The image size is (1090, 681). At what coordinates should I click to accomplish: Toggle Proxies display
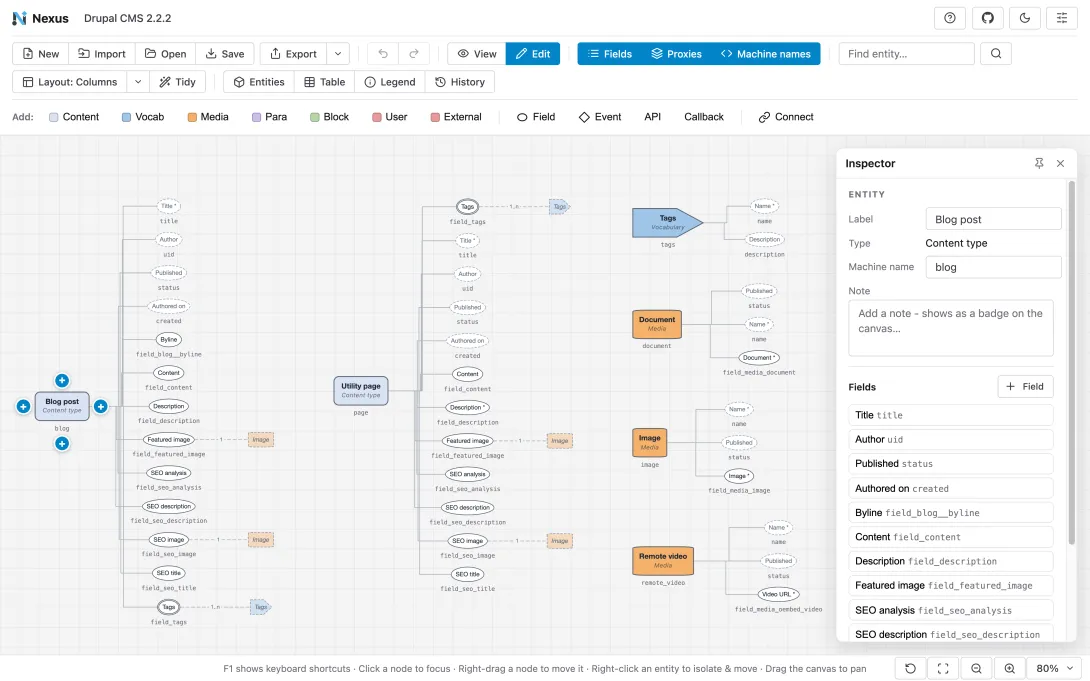pos(676,54)
